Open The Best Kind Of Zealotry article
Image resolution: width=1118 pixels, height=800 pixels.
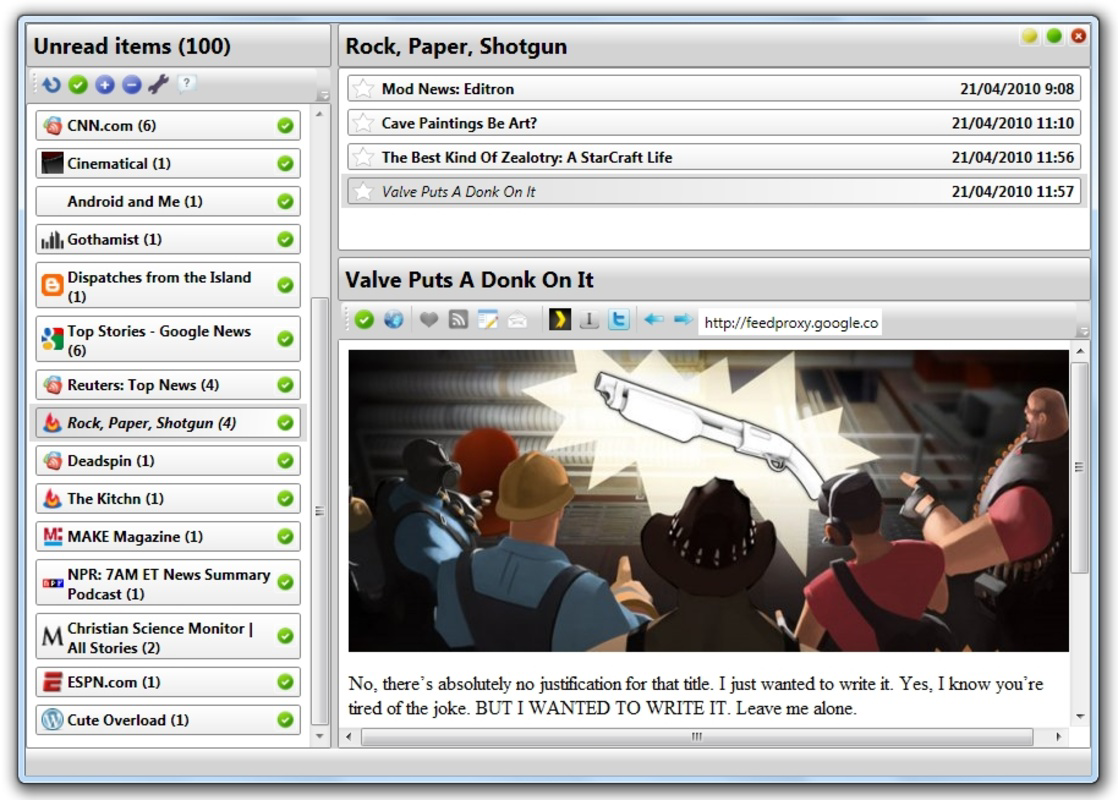click(714, 157)
